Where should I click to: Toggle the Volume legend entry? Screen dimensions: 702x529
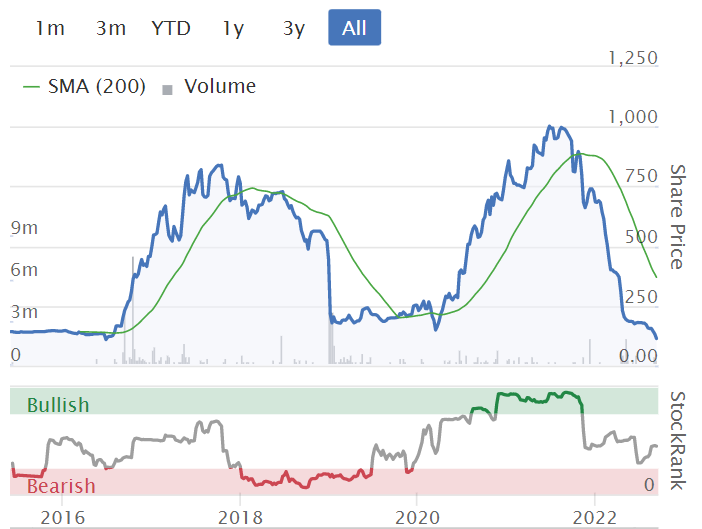coord(209,86)
